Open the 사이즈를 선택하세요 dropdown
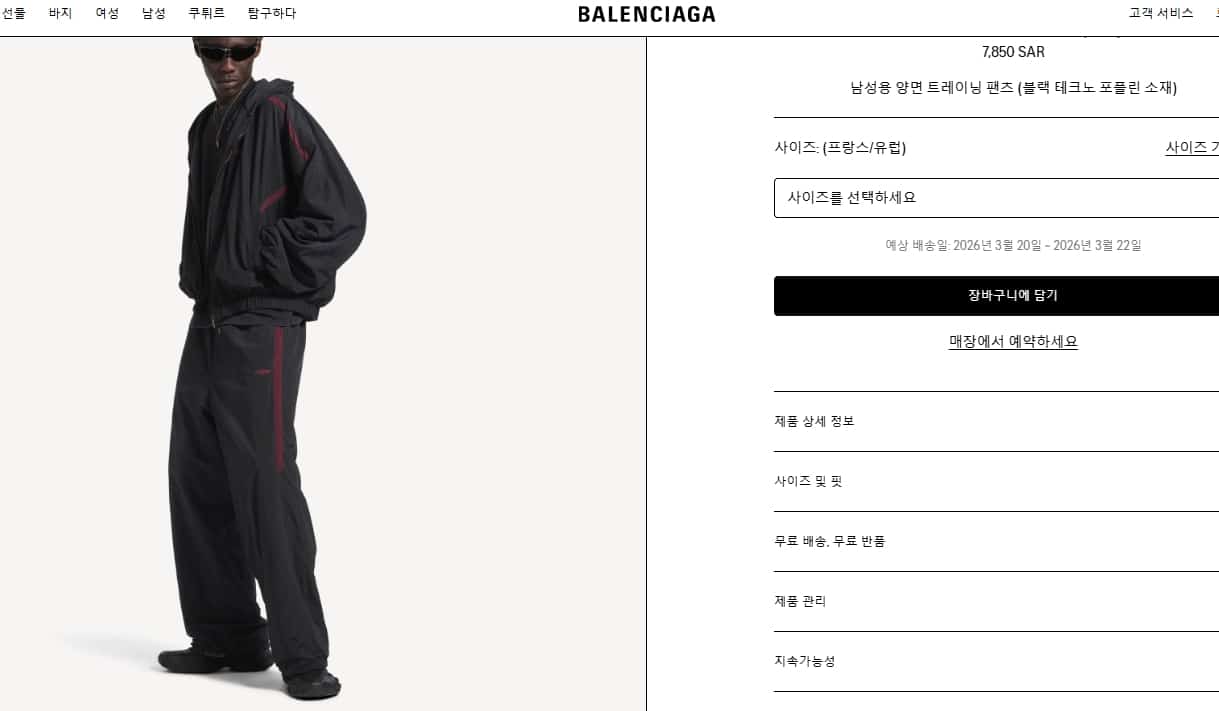This screenshot has width=1219, height=711. 996,198
